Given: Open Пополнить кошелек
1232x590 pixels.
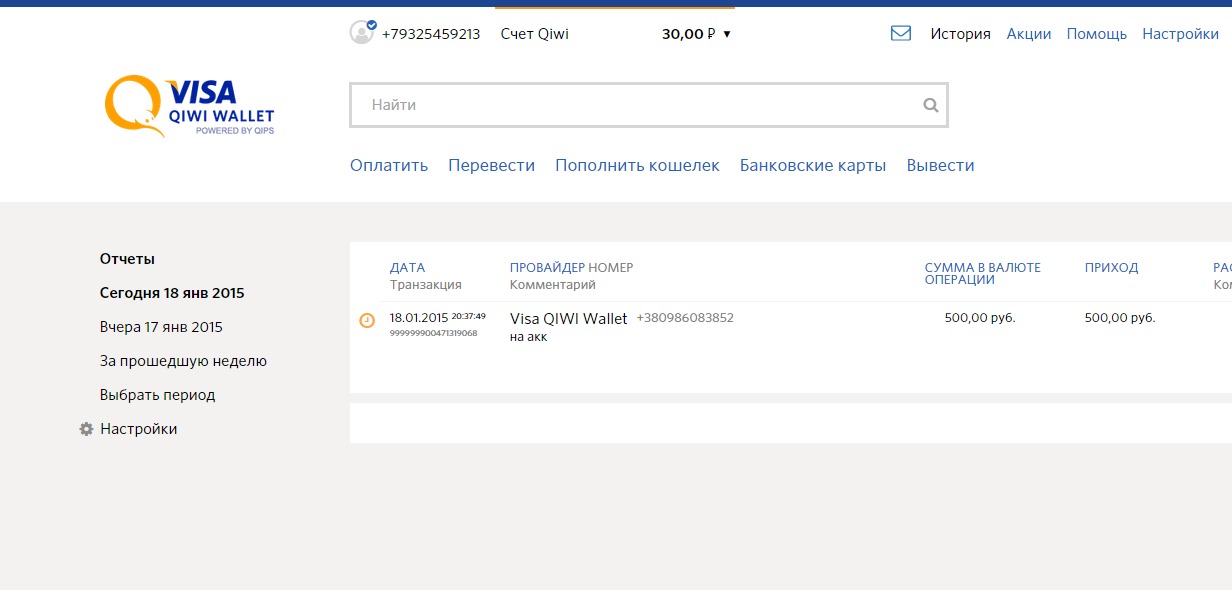Looking at the screenshot, I should point(638,166).
